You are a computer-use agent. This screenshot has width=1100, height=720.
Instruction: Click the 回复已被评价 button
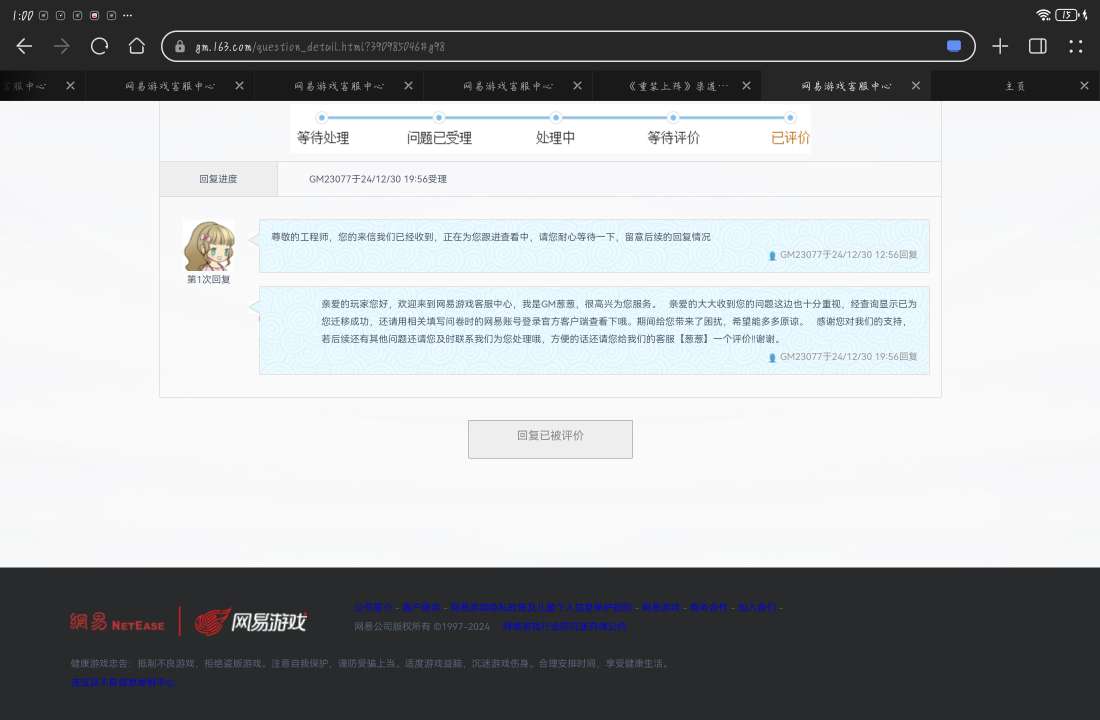point(550,438)
